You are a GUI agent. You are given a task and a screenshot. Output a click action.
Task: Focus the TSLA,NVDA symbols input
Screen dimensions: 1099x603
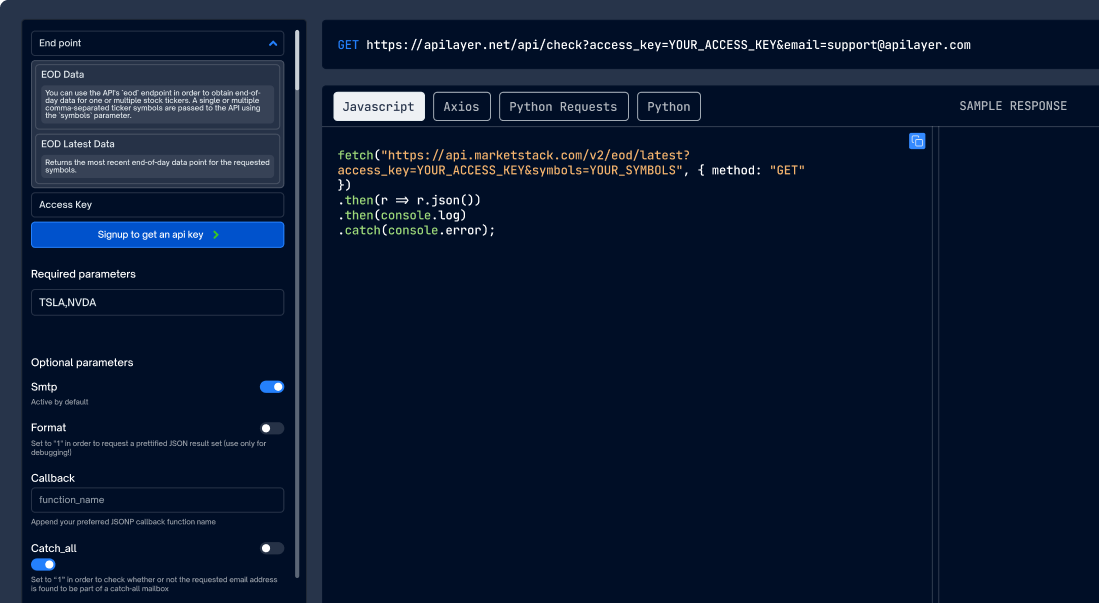tap(157, 302)
